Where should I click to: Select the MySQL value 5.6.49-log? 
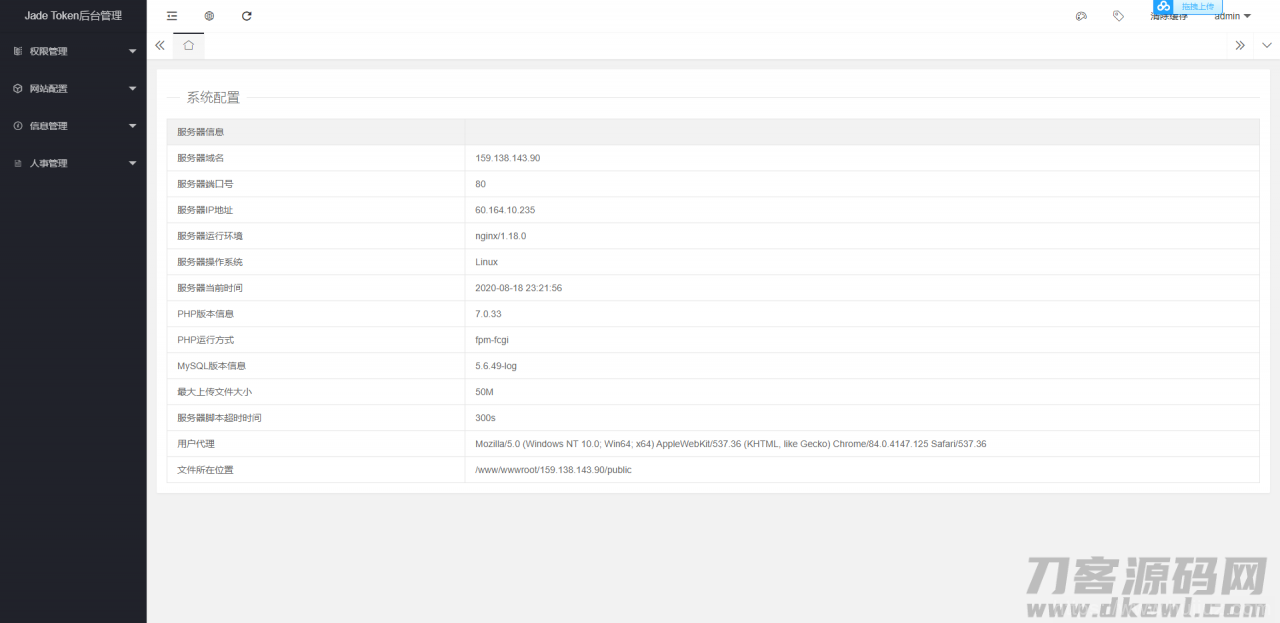[x=496, y=366]
